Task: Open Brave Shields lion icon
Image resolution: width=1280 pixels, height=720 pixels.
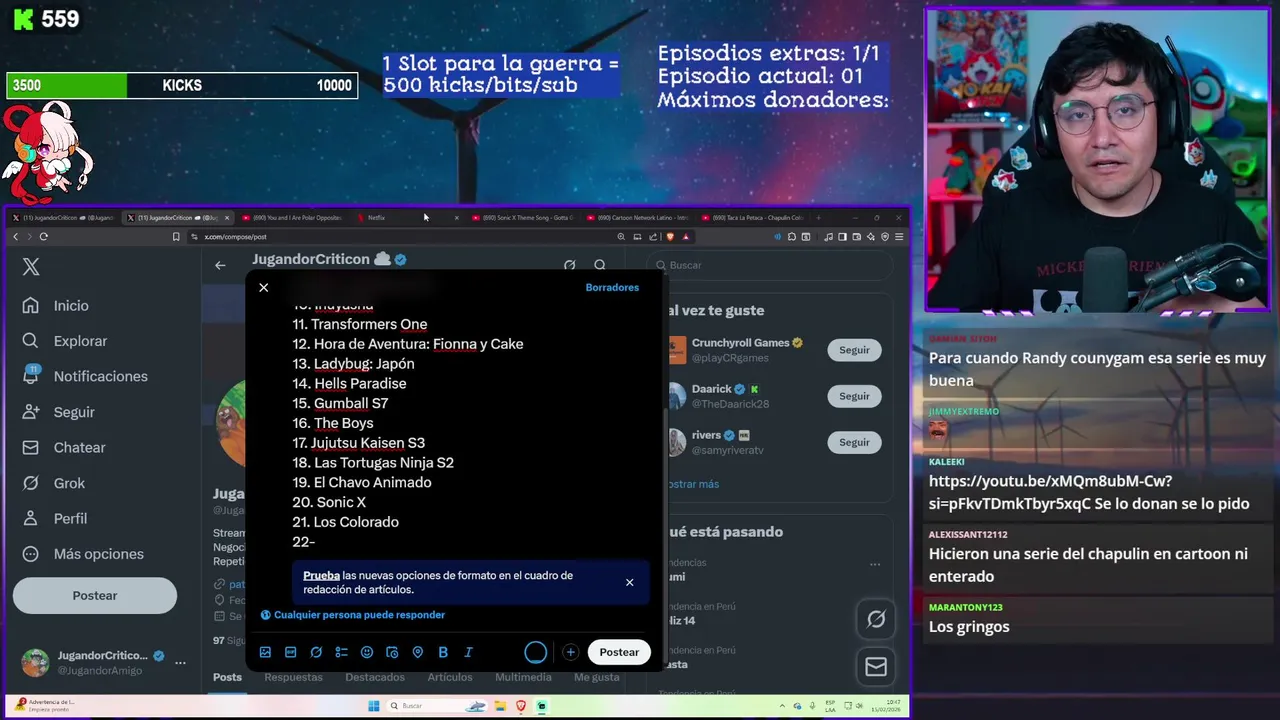Action: tap(670, 237)
